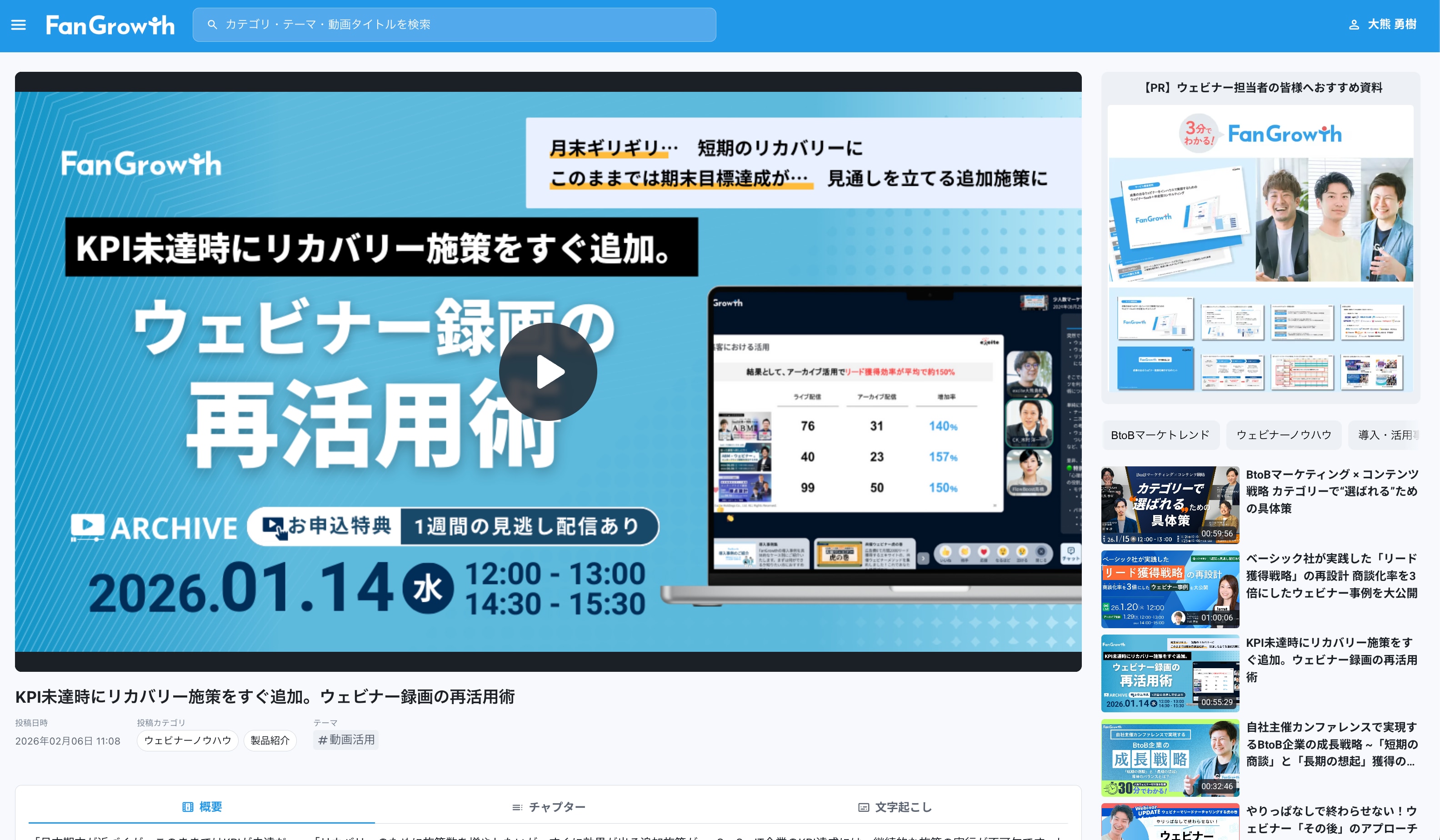Click the チャプター list icon

tap(517, 807)
